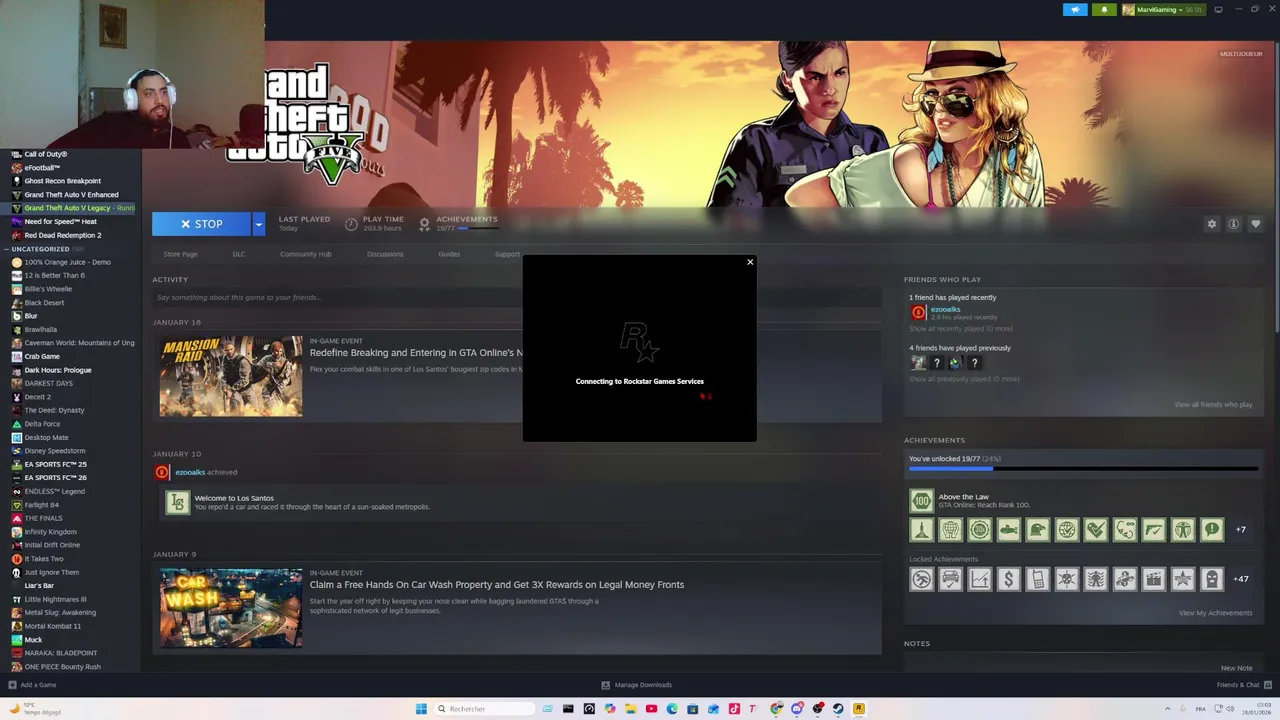Open Manage Downloads
This screenshot has height=720, width=1280.
(636, 685)
